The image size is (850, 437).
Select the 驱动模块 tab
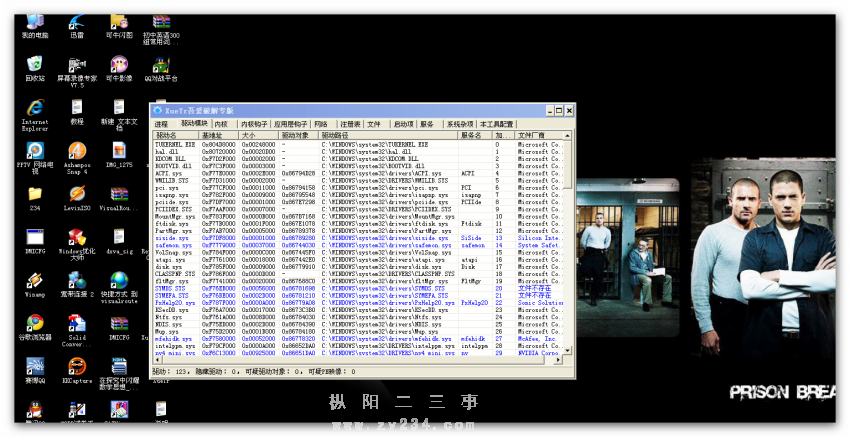[x=194, y=124]
